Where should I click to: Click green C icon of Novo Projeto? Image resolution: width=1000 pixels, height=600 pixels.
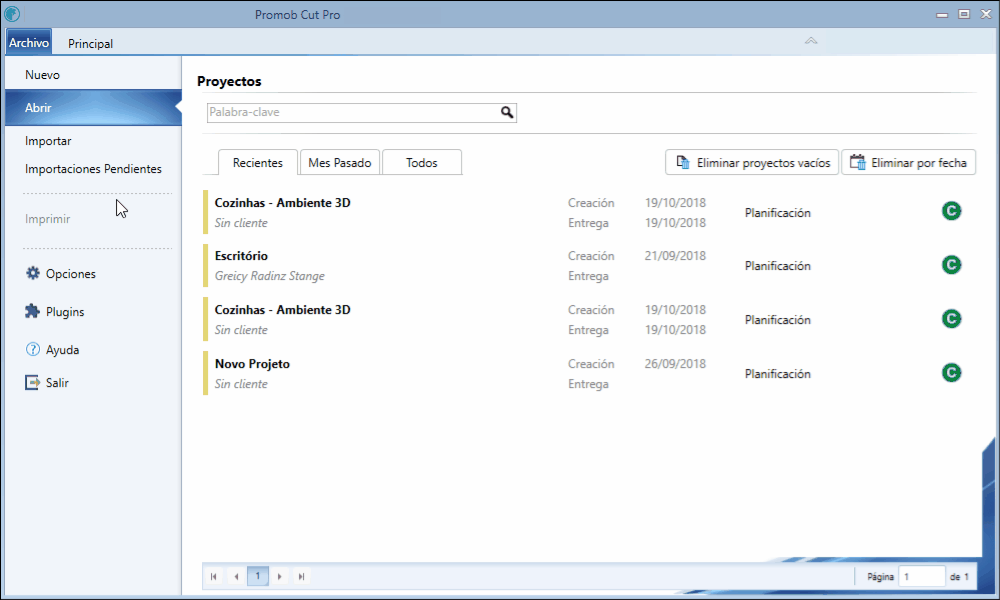click(952, 372)
